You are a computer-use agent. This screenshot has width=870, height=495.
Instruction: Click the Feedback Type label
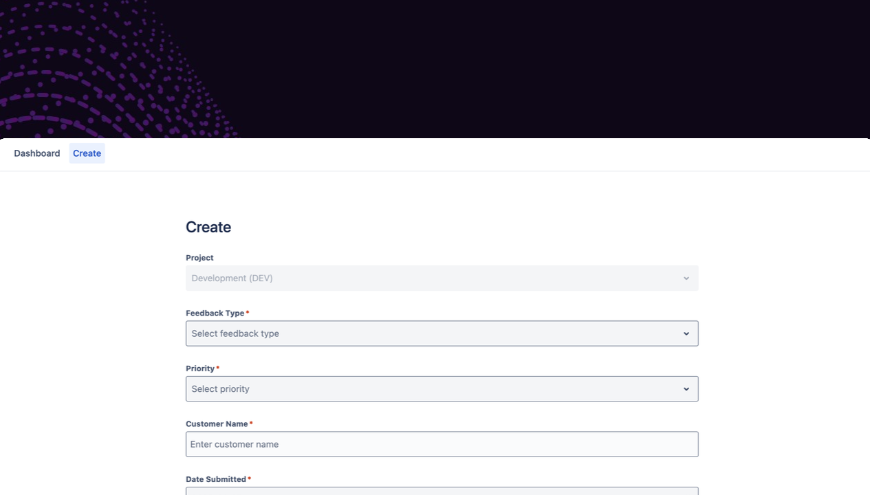coord(214,313)
